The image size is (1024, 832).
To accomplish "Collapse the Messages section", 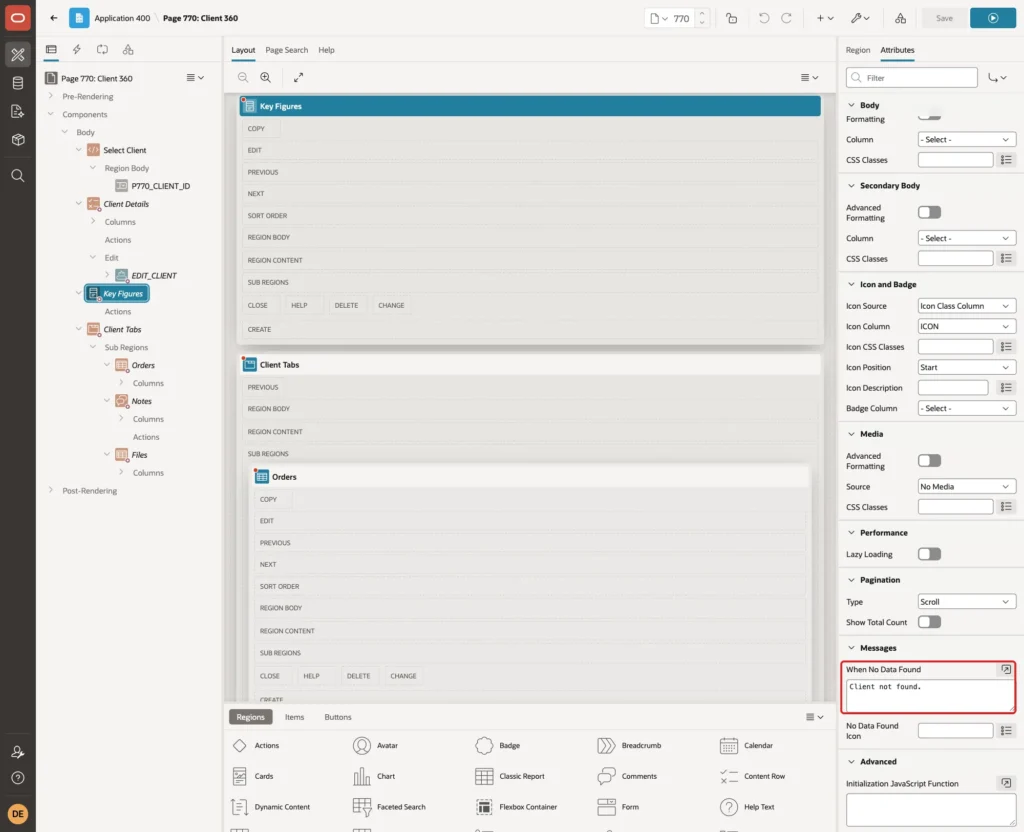I will coord(851,648).
